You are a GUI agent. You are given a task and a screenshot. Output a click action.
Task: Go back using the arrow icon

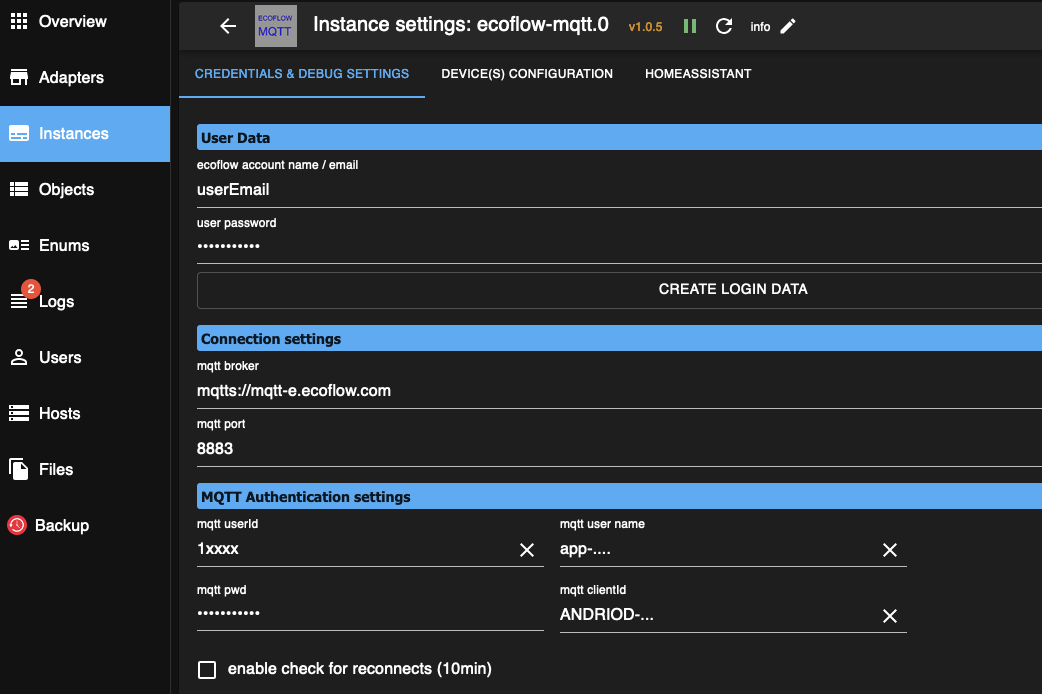click(x=228, y=26)
